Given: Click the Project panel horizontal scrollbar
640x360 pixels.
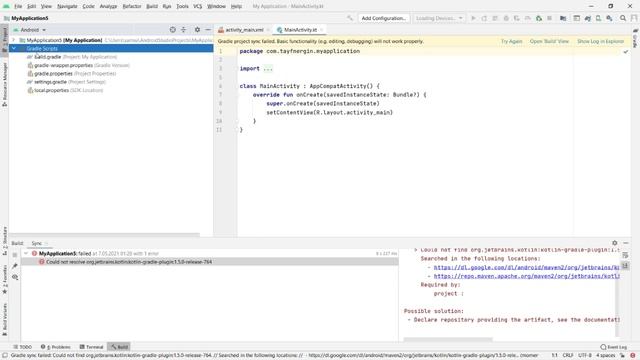Looking at the screenshot, I should tap(104, 235).
